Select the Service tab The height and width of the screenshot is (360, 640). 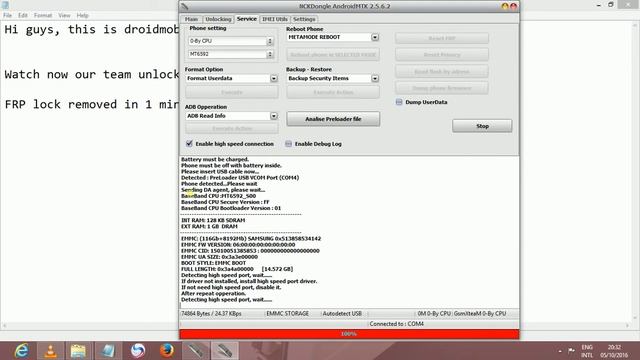click(x=247, y=19)
